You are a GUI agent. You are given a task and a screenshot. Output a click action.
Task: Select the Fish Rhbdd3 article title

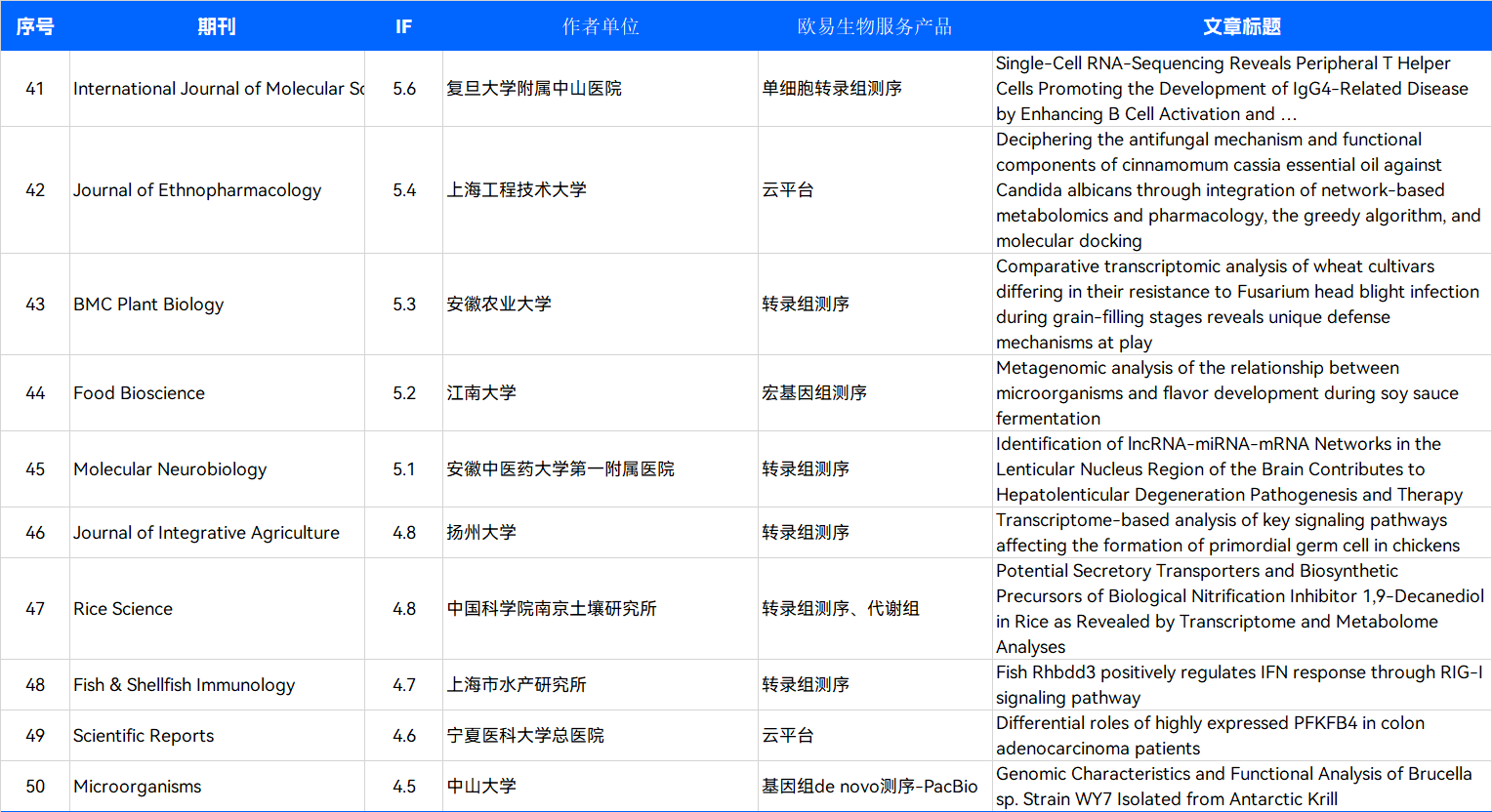[1242, 685]
